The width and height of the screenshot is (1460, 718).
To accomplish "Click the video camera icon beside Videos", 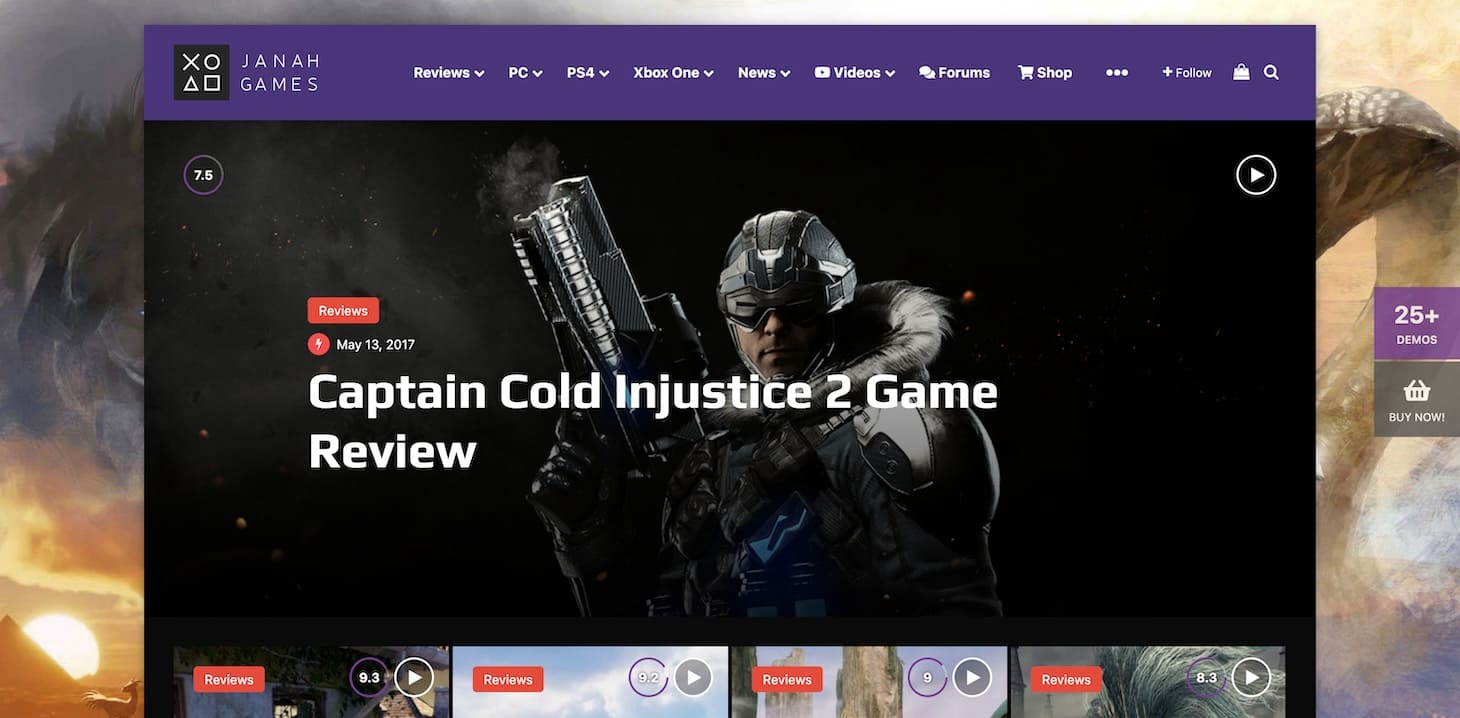I will coord(822,72).
